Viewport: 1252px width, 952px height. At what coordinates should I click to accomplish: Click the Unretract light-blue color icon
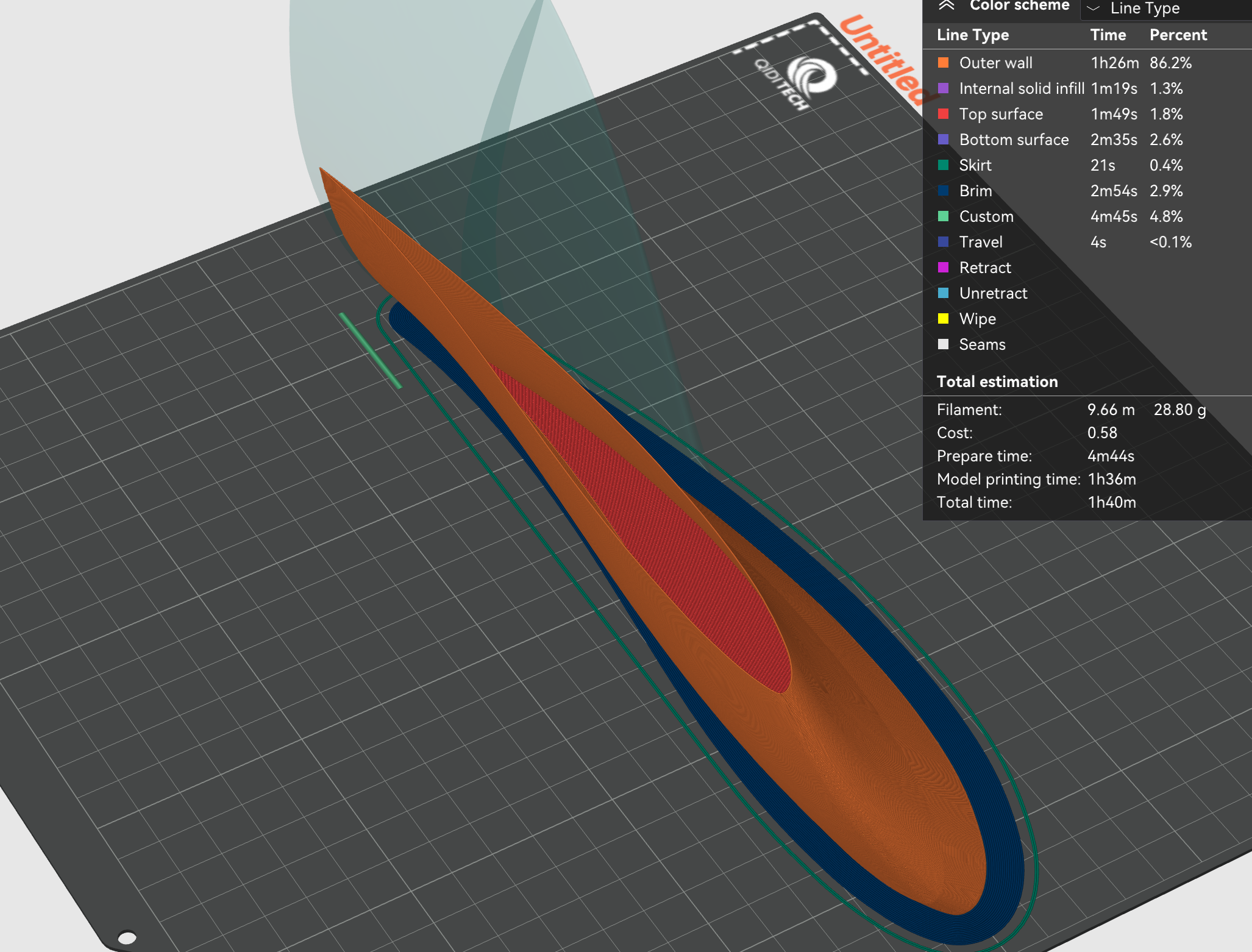(944, 293)
